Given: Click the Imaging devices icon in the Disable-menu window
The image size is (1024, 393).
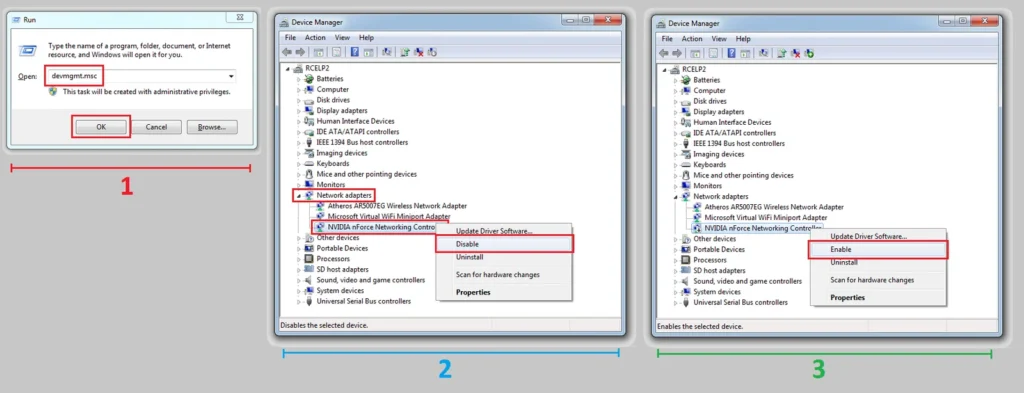Looking at the screenshot, I should click(x=309, y=153).
